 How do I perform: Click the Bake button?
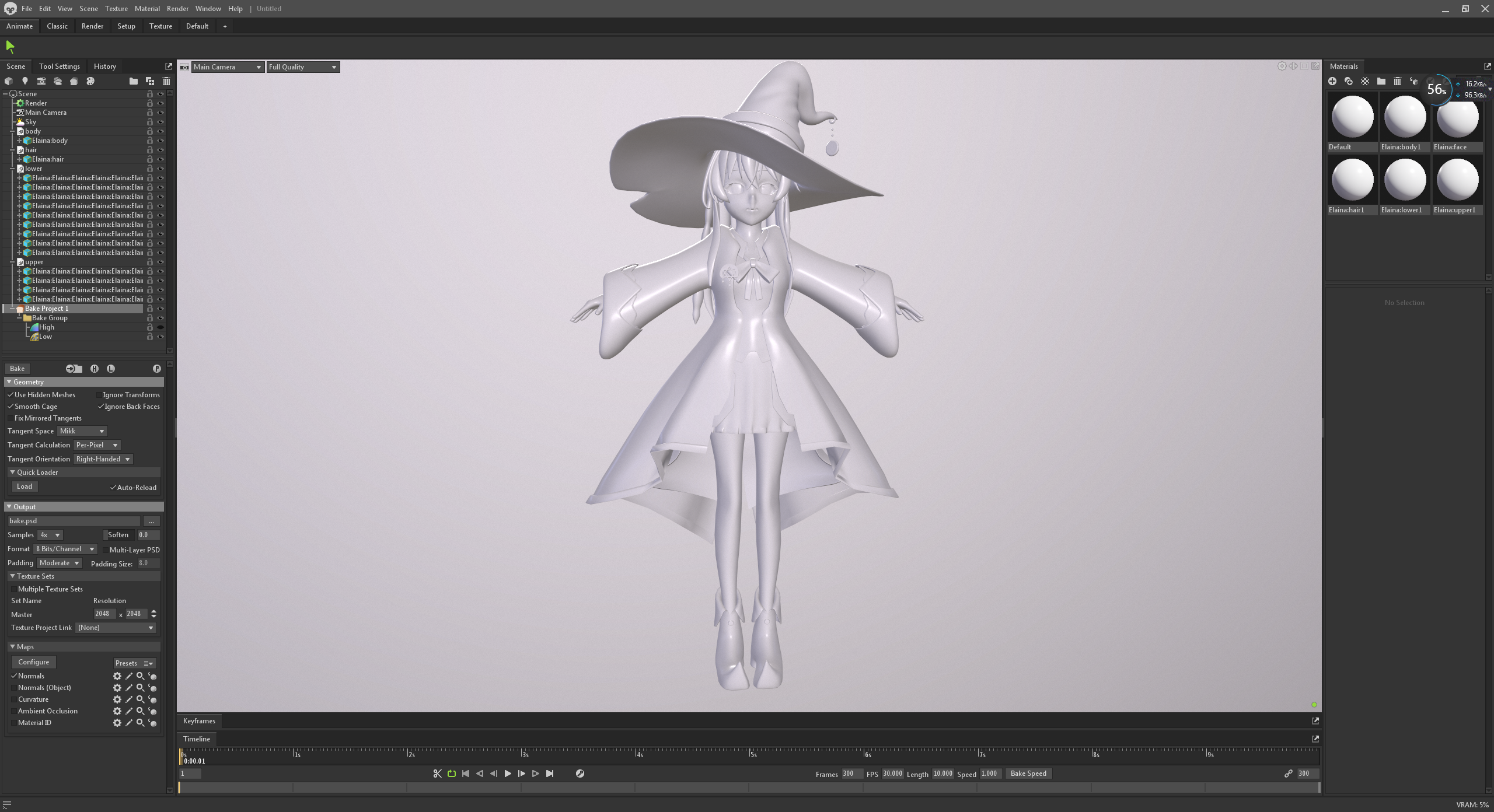tap(18, 369)
